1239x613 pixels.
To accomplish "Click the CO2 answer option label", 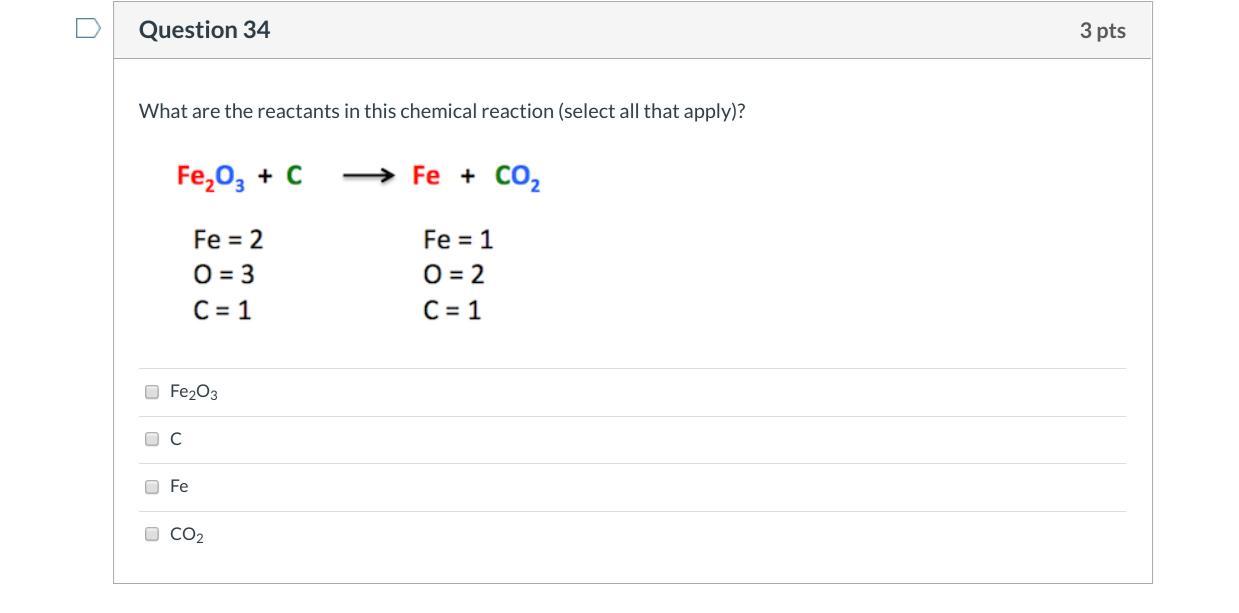I will 187,535.
